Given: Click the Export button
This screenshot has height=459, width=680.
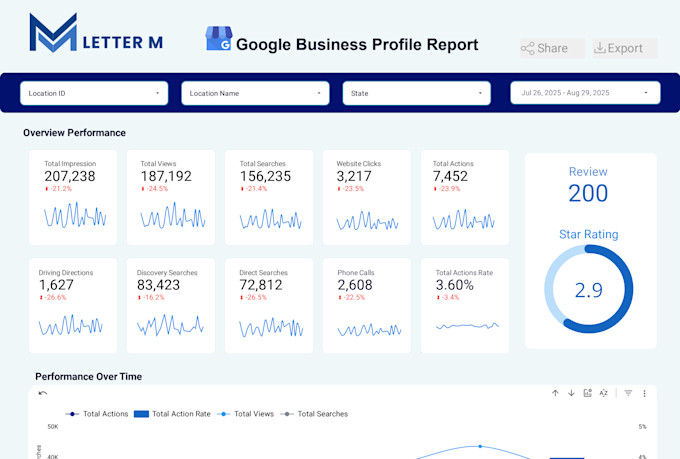Looking at the screenshot, I should tap(625, 48).
